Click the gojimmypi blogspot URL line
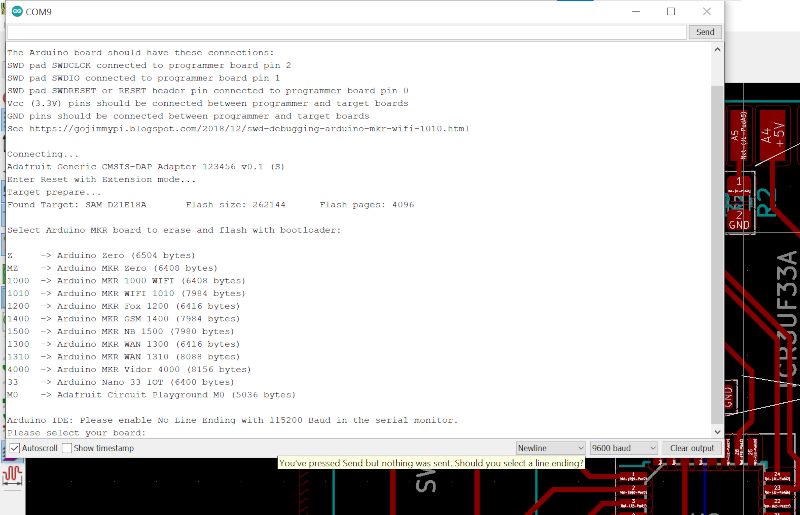The height and width of the screenshot is (515, 800). click(238, 129)
